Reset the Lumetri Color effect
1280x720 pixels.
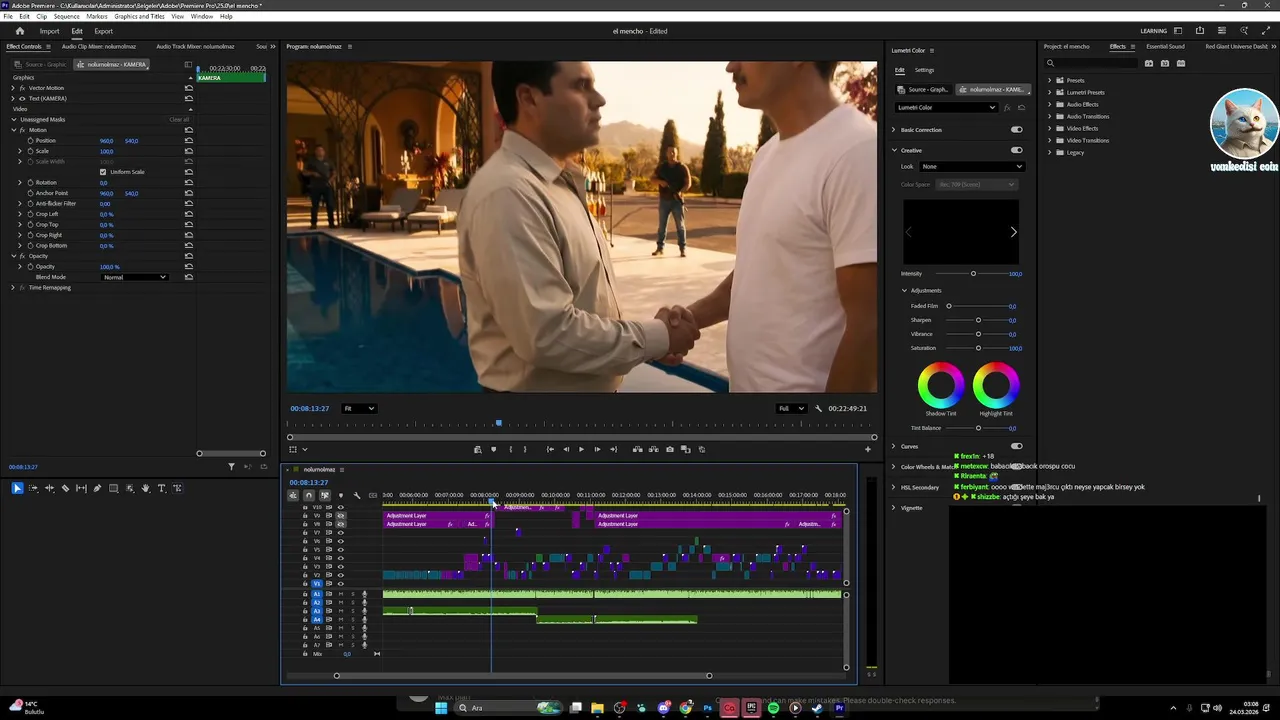[x=1021, y=107]
